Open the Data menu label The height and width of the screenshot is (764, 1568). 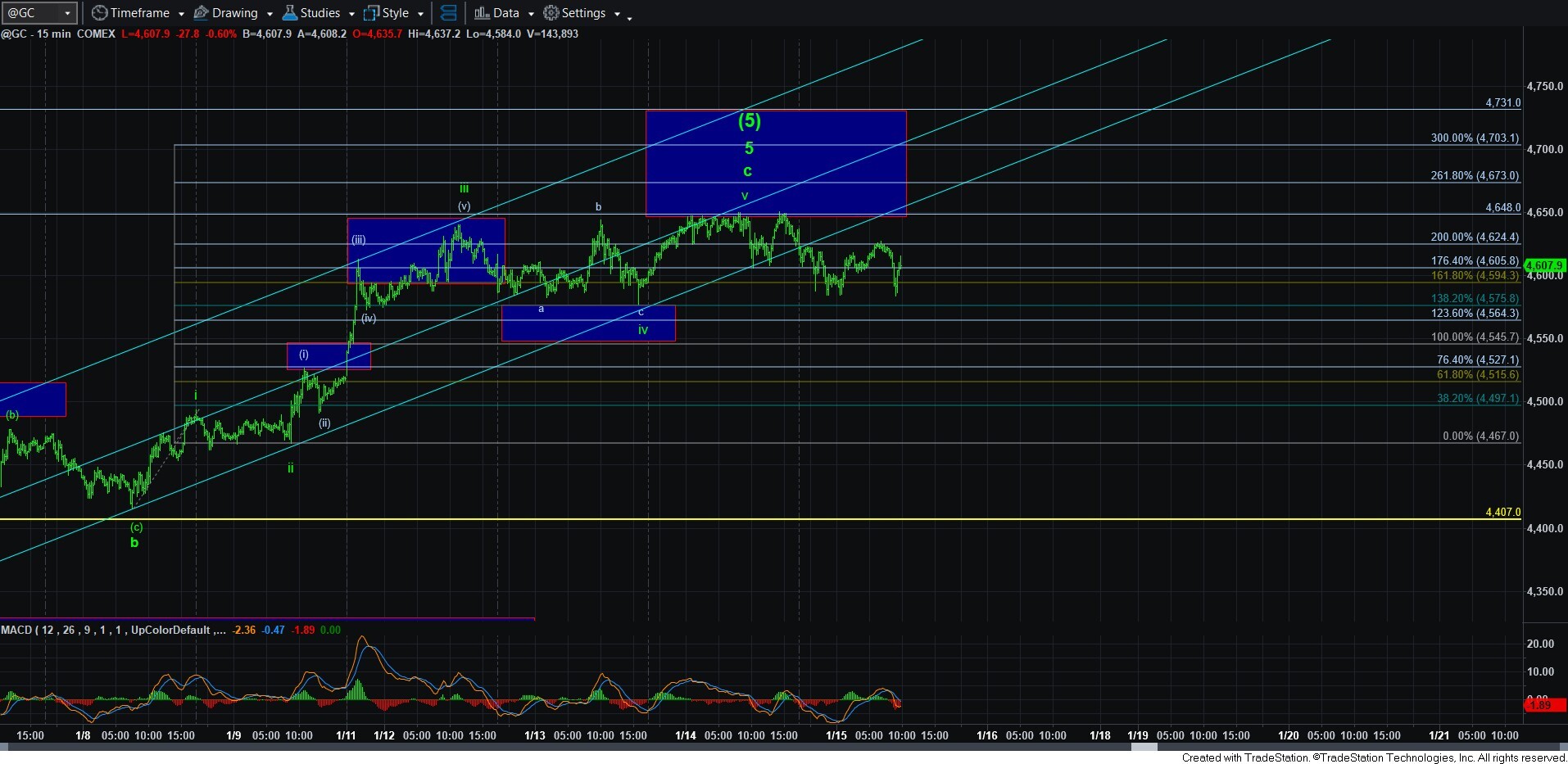(505, 13)
